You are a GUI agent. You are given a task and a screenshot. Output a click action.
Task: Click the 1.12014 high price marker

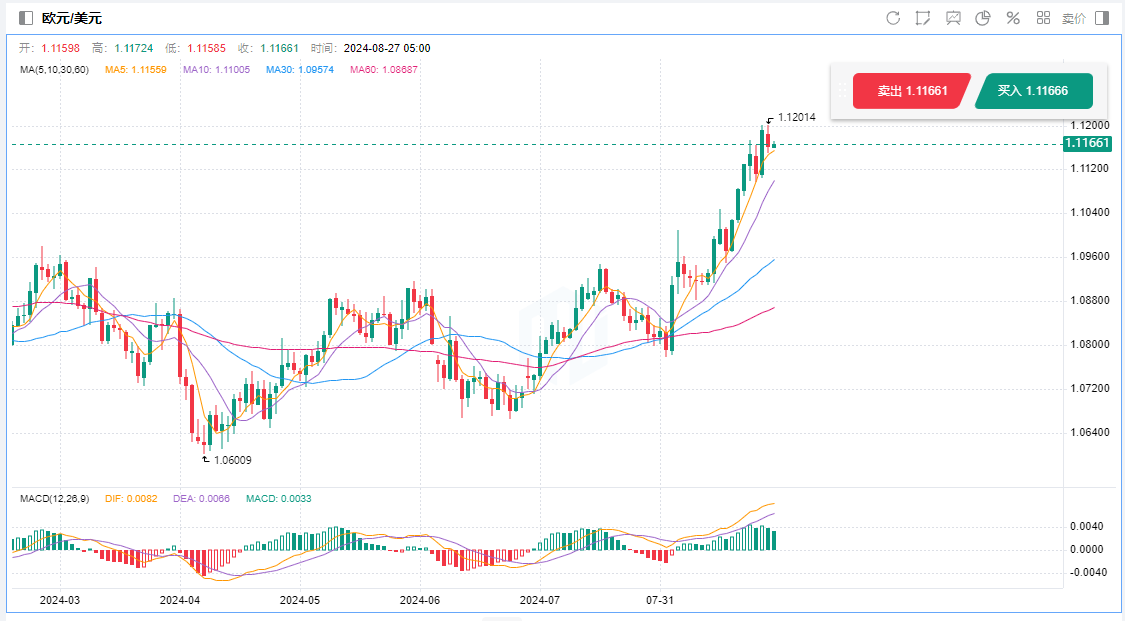tap(796, 117)
